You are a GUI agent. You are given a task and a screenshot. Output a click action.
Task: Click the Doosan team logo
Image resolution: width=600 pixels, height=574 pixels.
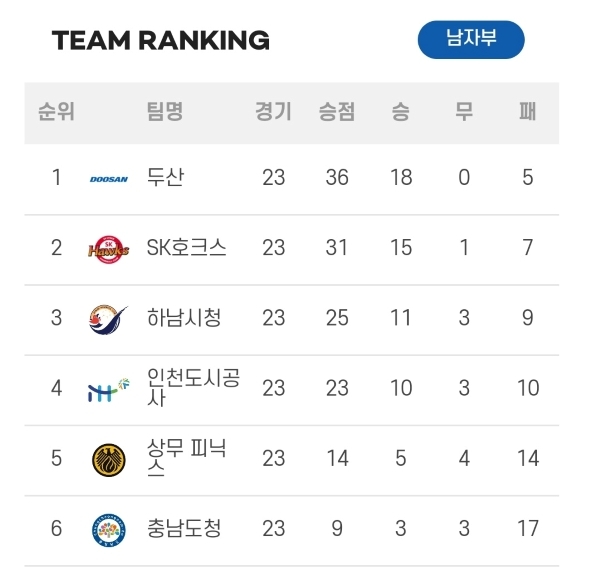(109, 179)
